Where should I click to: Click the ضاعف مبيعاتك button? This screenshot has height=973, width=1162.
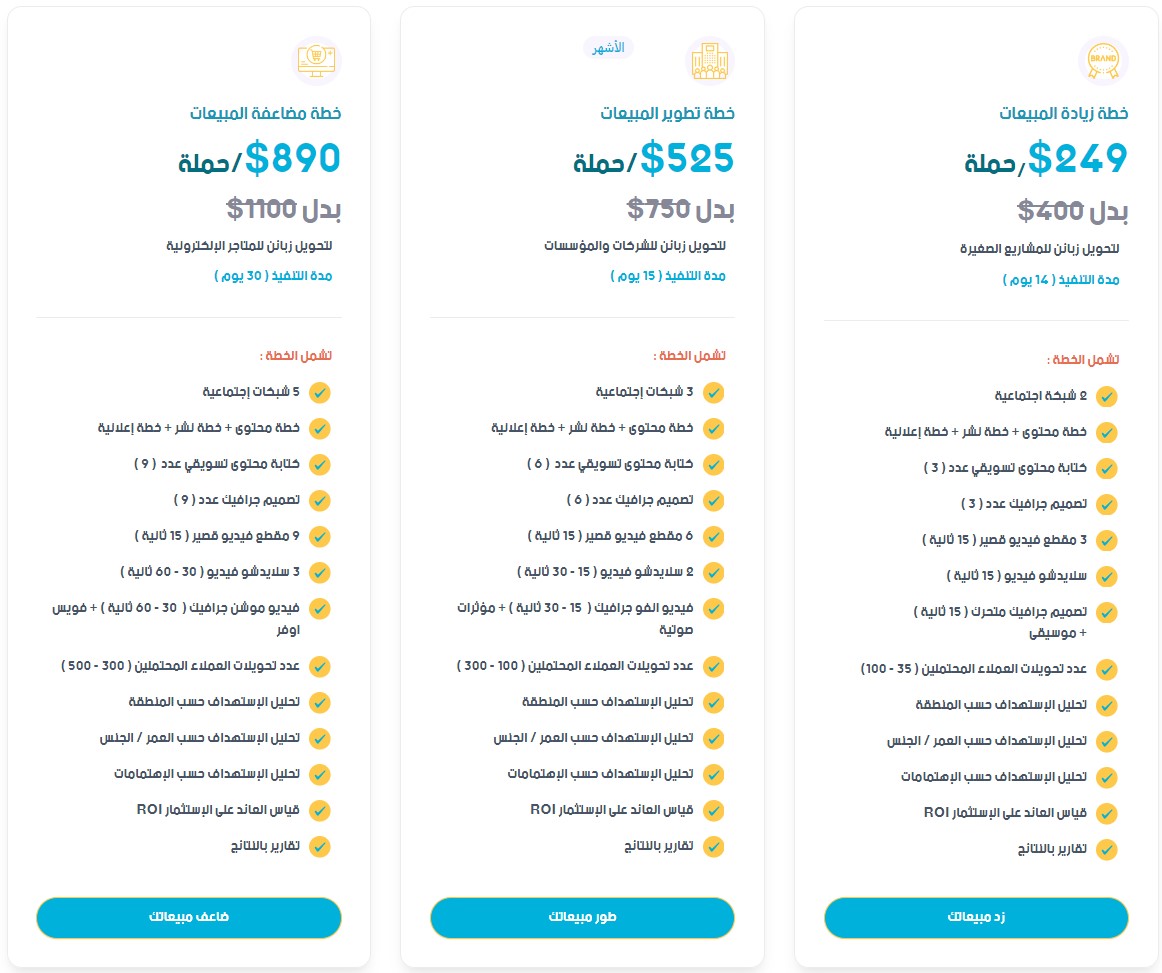[x=188, y=917]
